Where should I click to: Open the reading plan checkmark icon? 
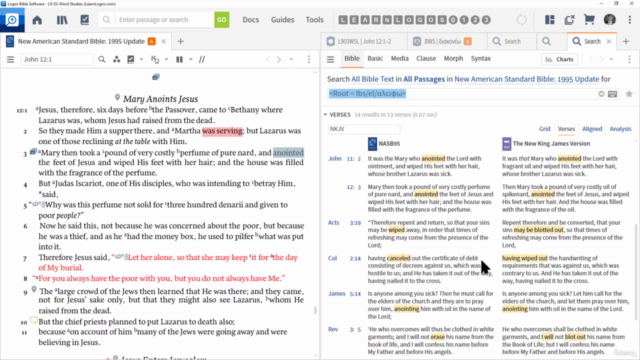tap(84, 20)
